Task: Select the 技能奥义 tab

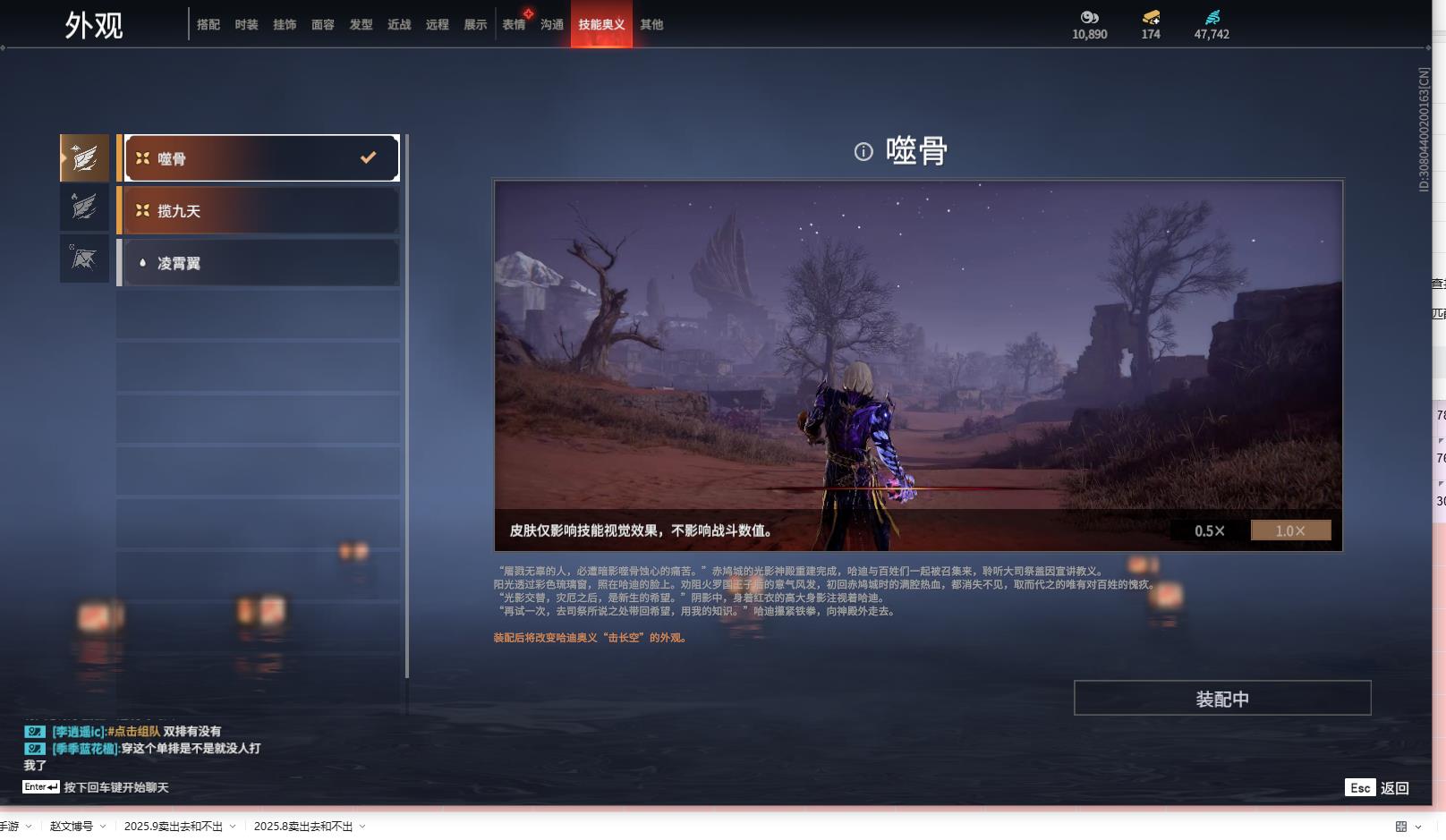Action: coord(601,24)
